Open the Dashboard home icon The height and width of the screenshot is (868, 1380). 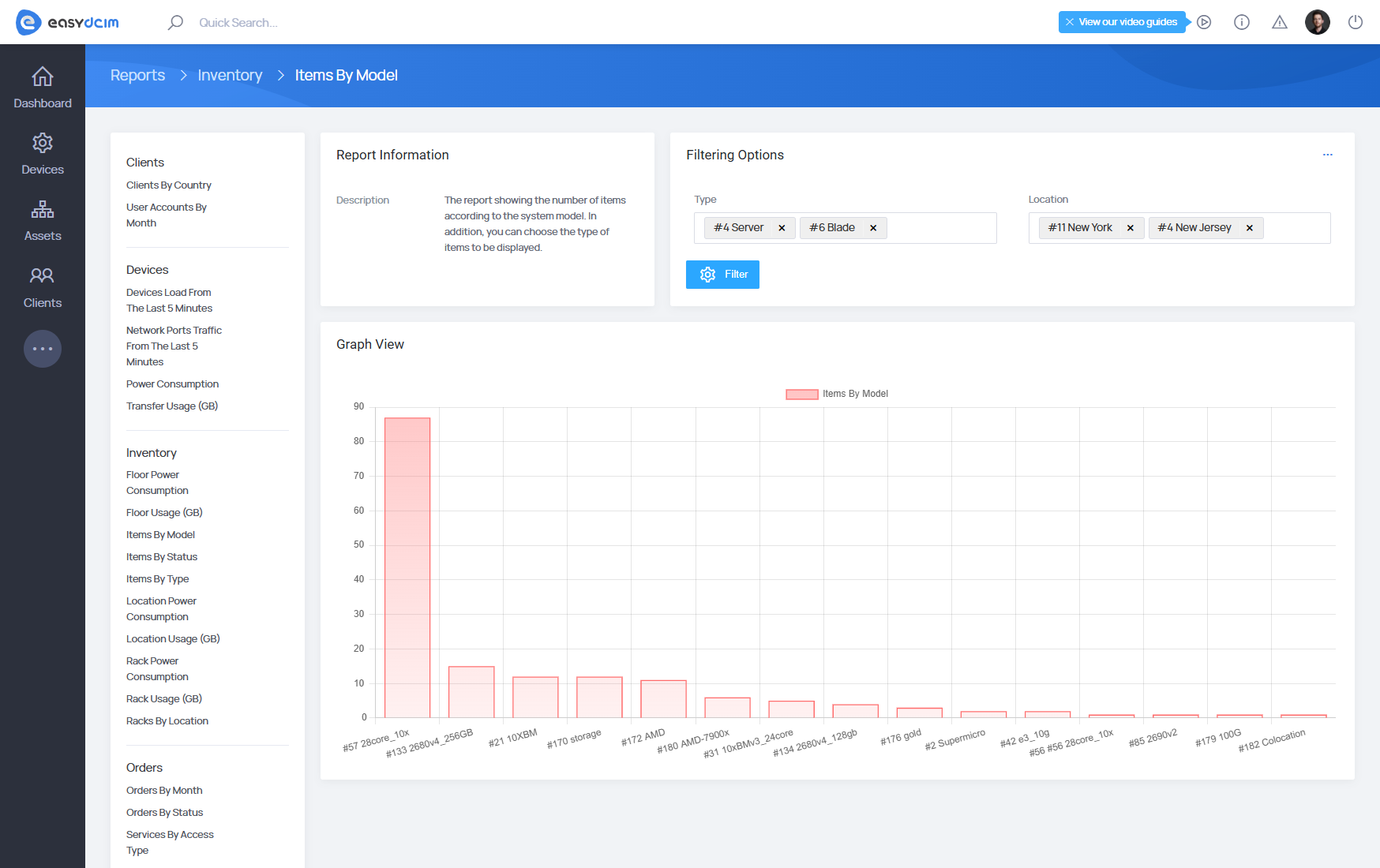(43, 77)
